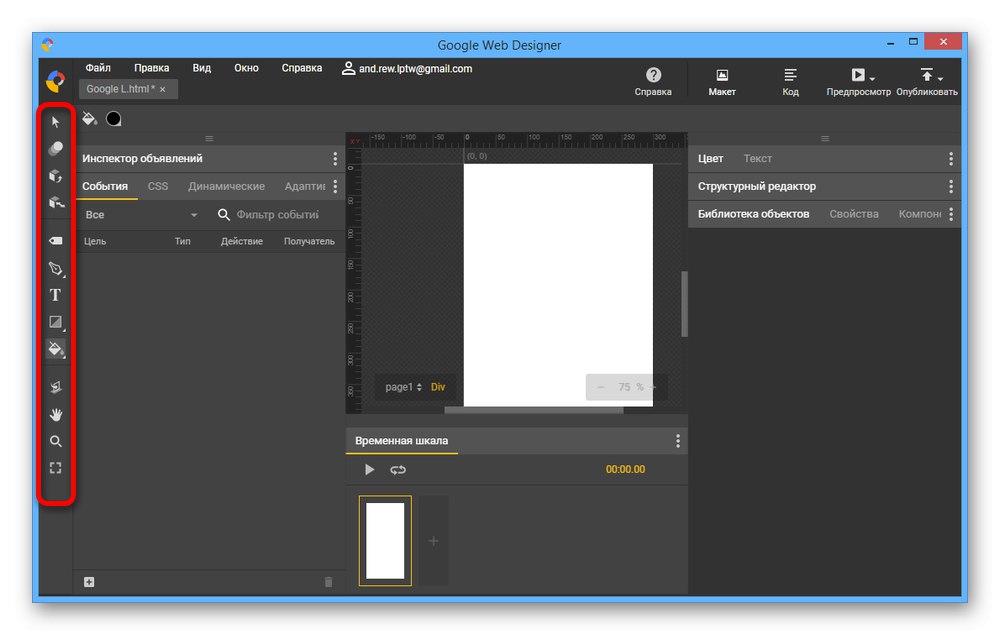The width and height of the screenshot is (1000, 635).
Task: Open the Опубликовать dropdown arrow
Action: tap(941, 78)
